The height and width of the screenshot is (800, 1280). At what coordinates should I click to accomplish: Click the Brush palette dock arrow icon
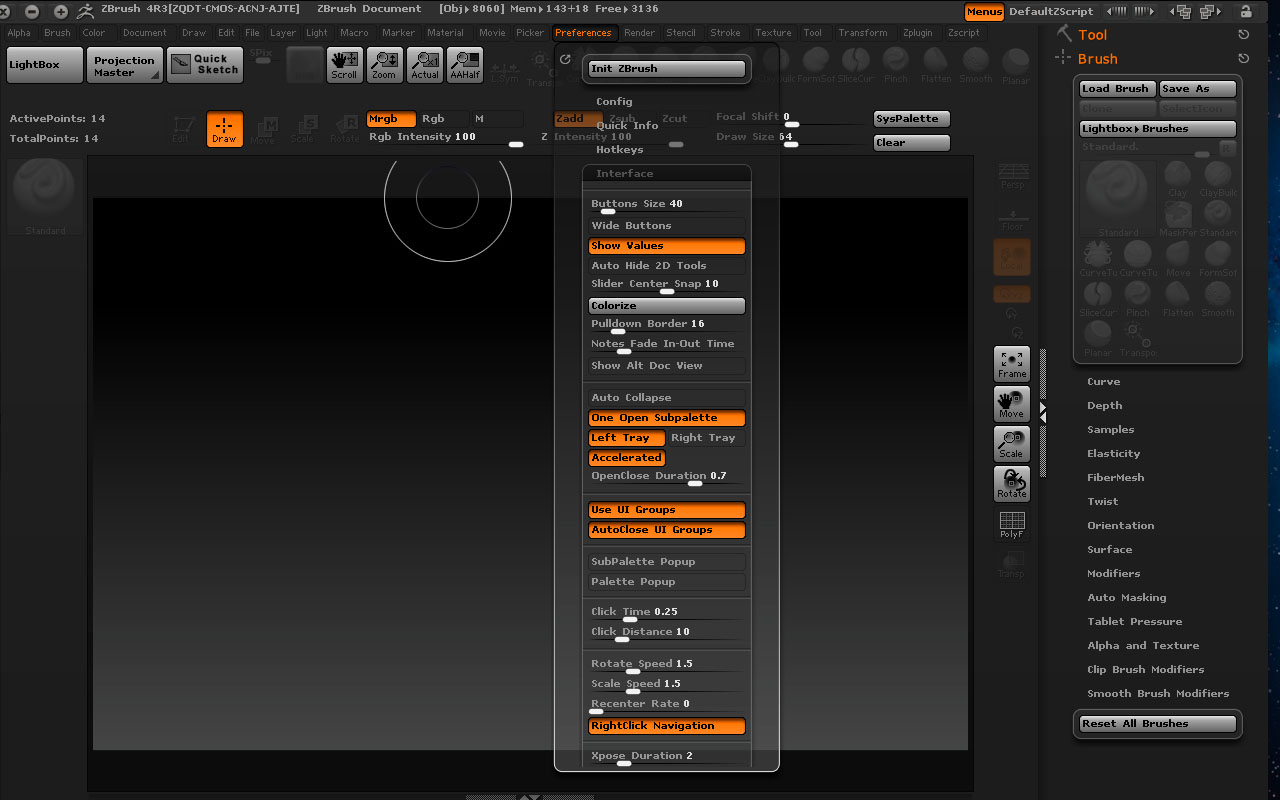pos(1244,59)
